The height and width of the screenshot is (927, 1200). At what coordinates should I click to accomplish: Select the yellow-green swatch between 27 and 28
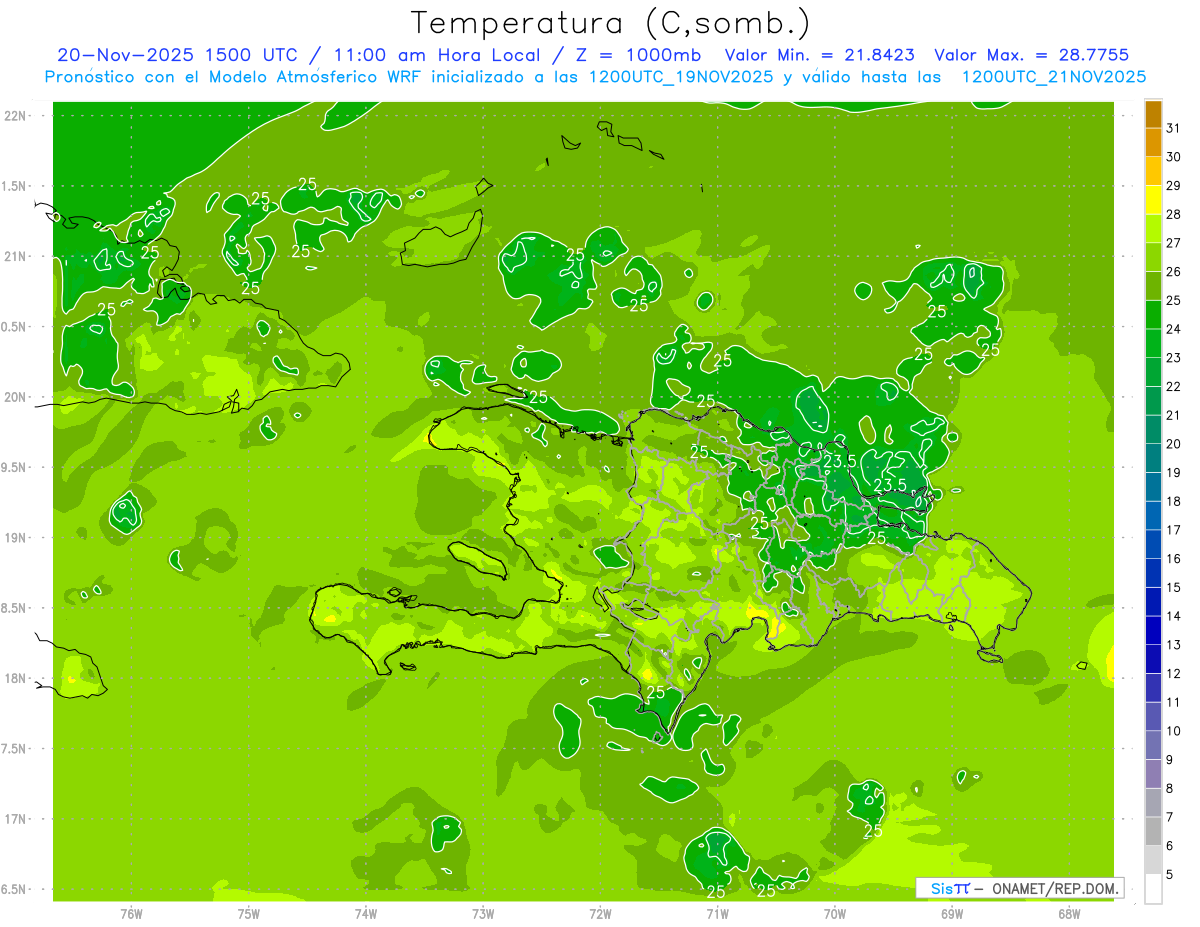tap(1153, 229)
